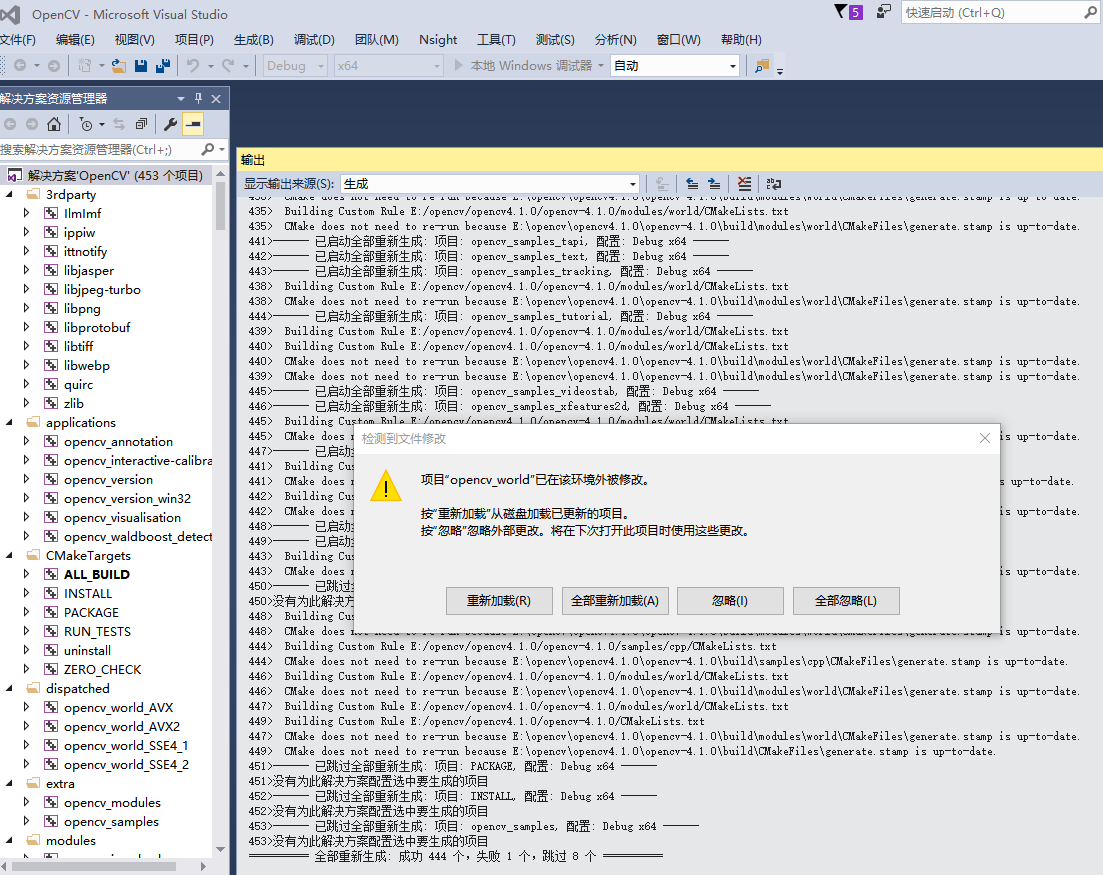Click Solution Explorer properties wrench icon
This screenshot has height=875, width=1103.
170,124
